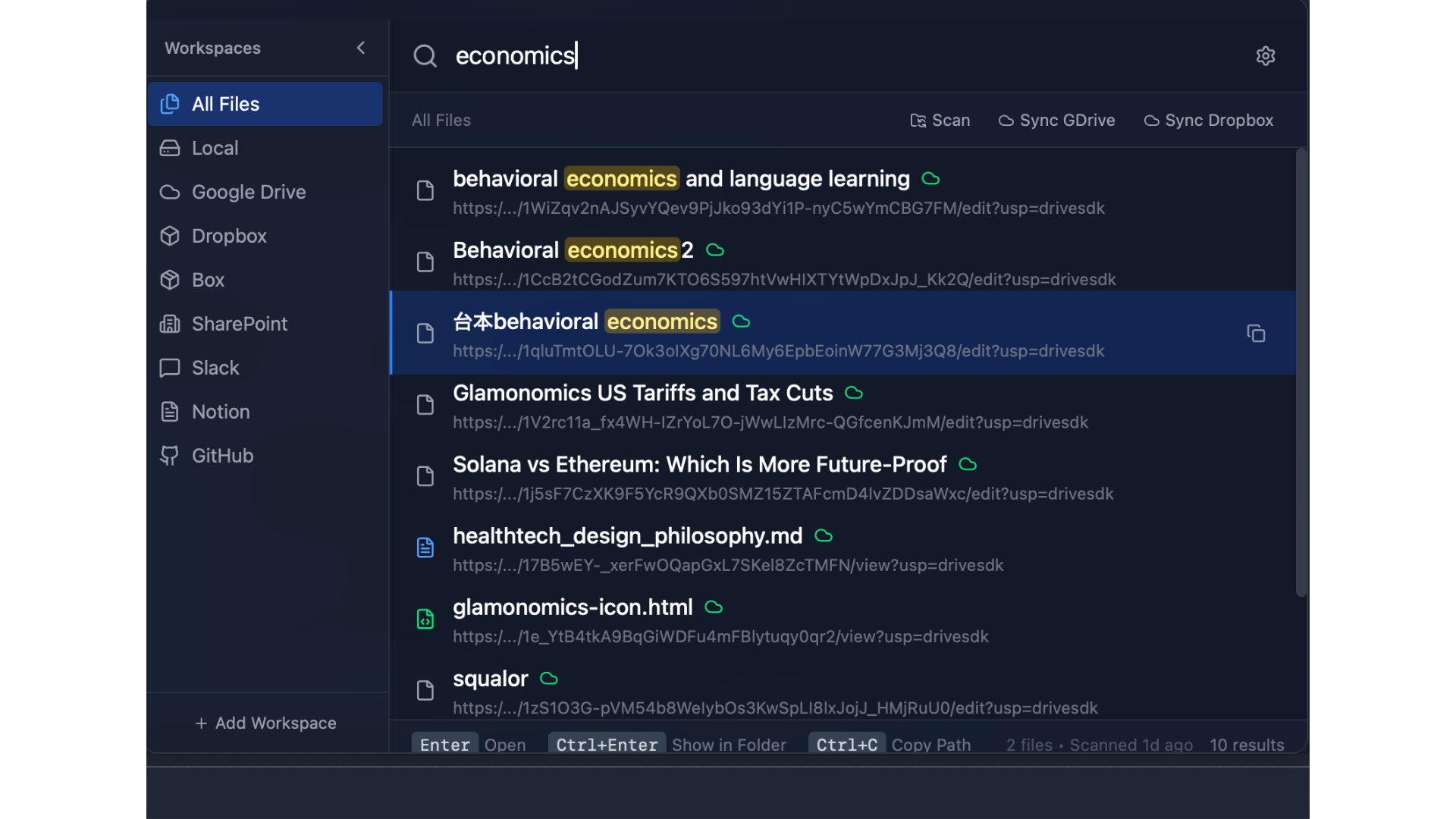Open the Box workspace source
The height and width of the screenshot is (819, 1456).
coord(207,280)
